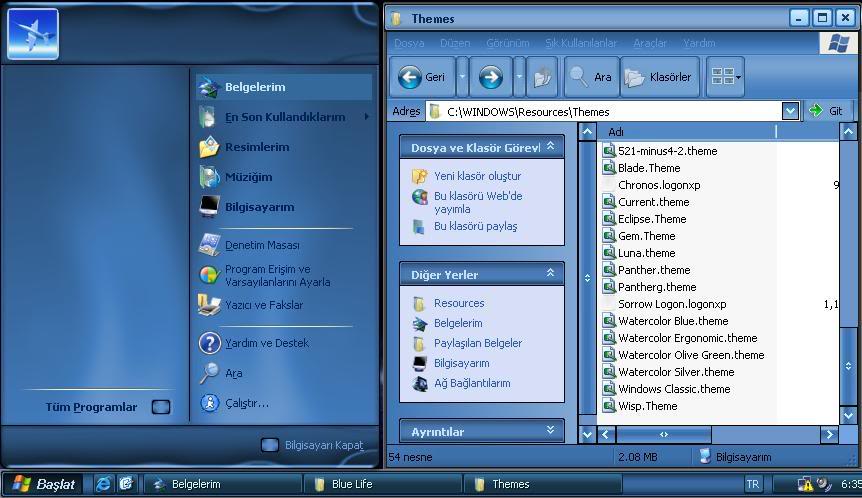
Task: Select Windows Classic.theme file
Action: (666, 389)
